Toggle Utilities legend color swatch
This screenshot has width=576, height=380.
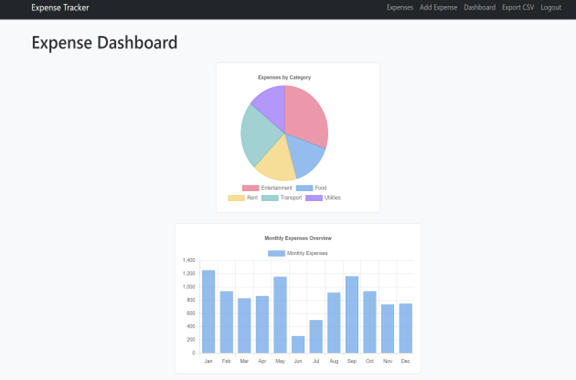click(314, 198)
